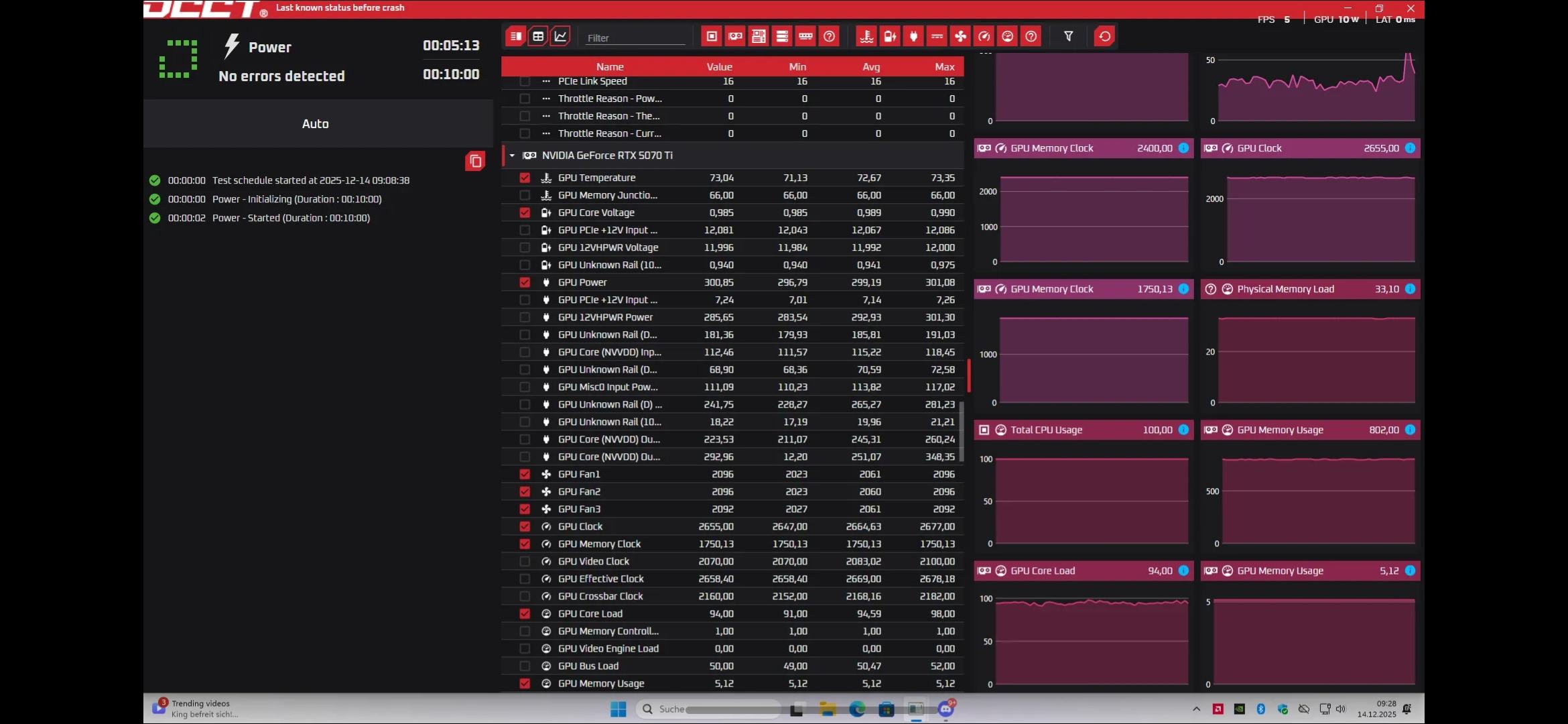Screen dimensions: 1568x724
Task: Collapse the NVIDIA GeForce RTX 5070 Ti group
Action: (x=512, y=156)
